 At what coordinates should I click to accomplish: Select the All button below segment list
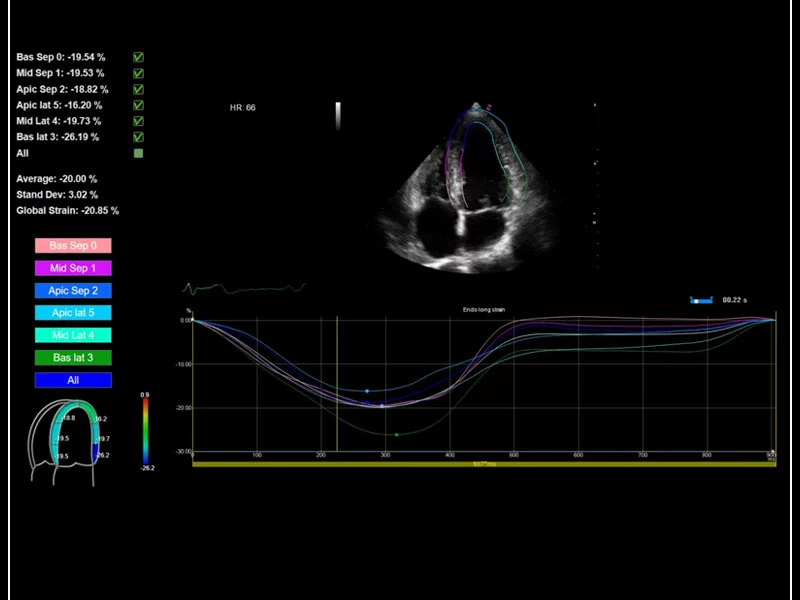(72, 380)
